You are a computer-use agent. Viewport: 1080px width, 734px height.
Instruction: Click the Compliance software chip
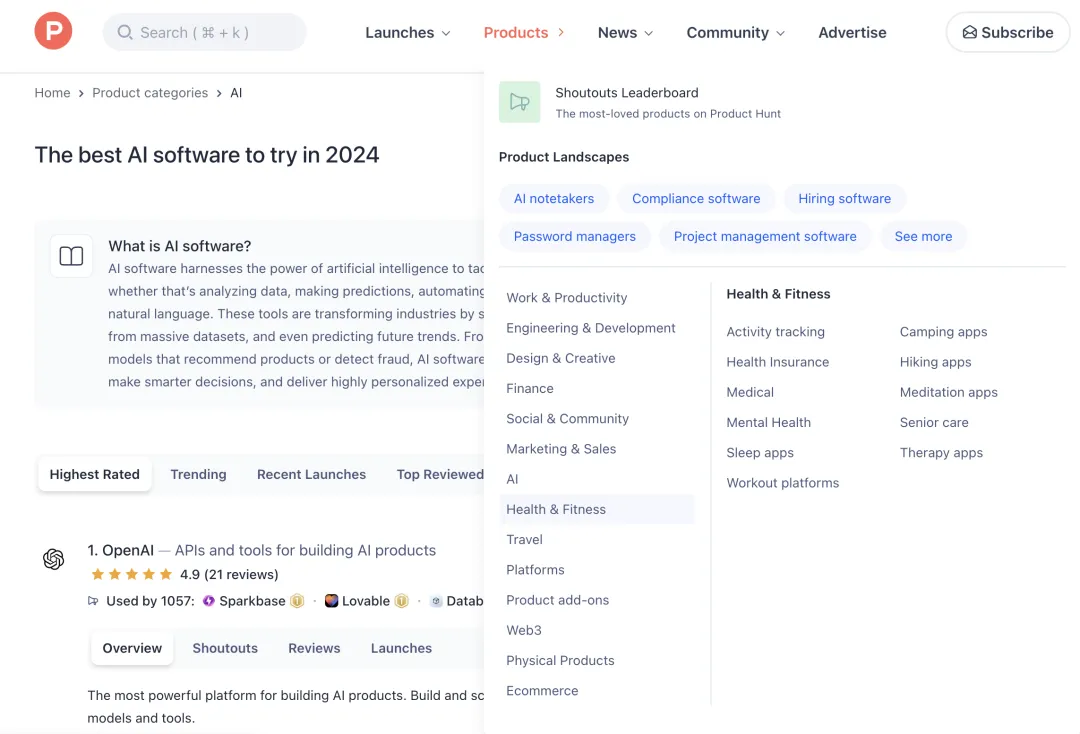pyautogui.click(x=696, y=198)
